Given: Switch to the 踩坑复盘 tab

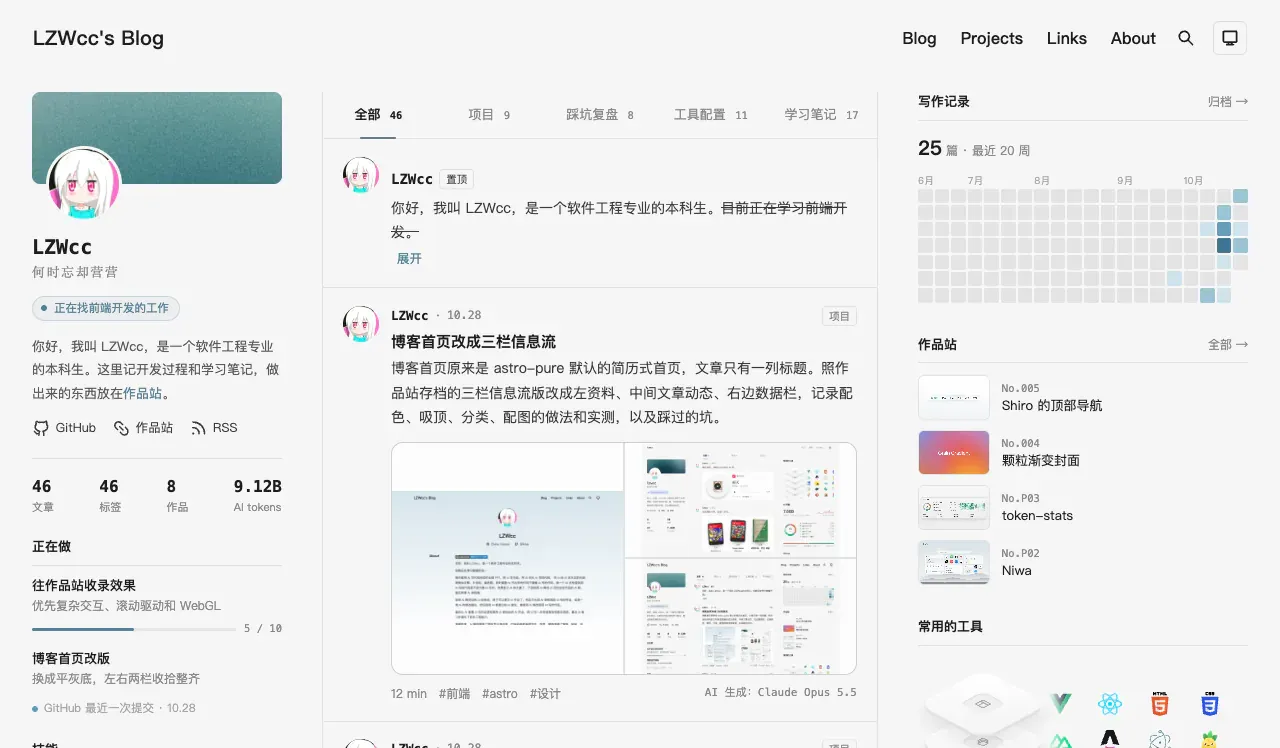Looking at the screenshot, I should 600,115.
